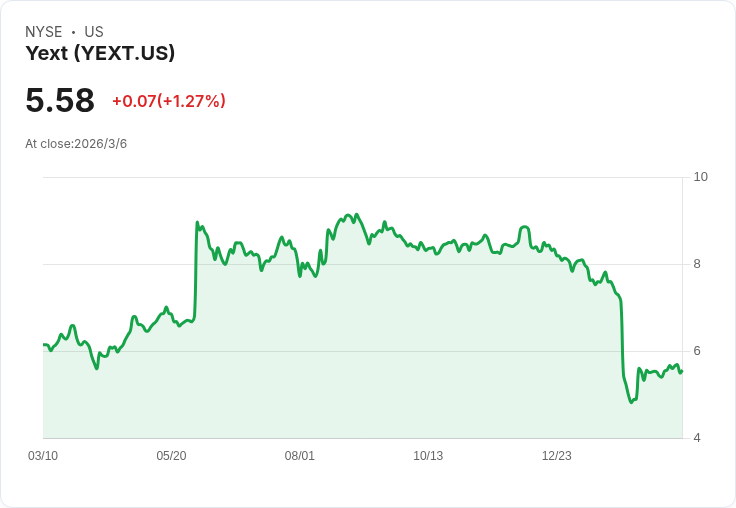
Task: Click the rightmost end of the price line
Action: coord(682,371)
